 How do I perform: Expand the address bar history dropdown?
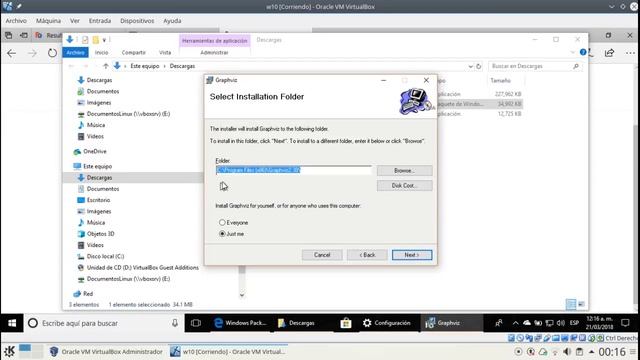470,66
